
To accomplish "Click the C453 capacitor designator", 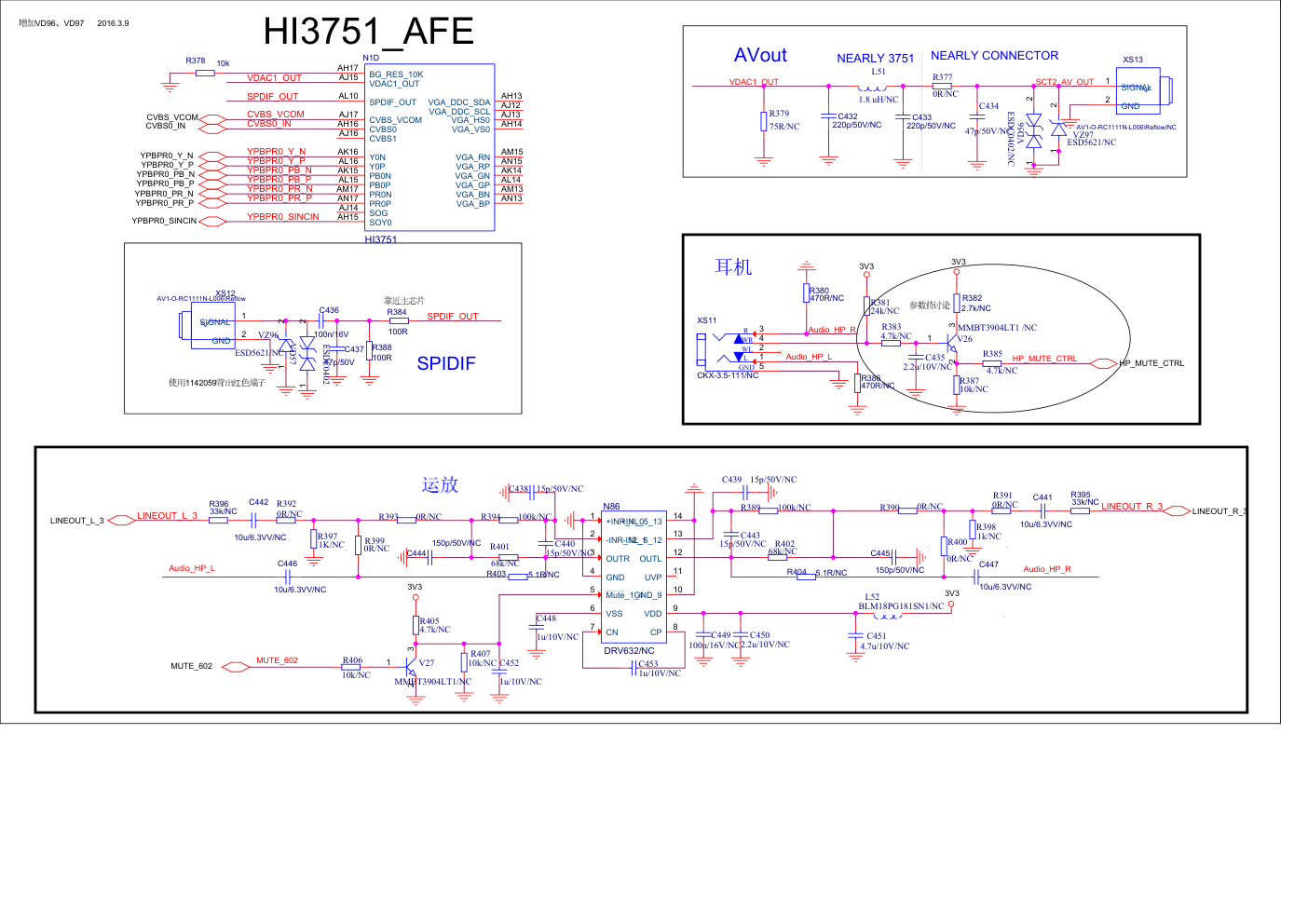I will coord(647,664).
